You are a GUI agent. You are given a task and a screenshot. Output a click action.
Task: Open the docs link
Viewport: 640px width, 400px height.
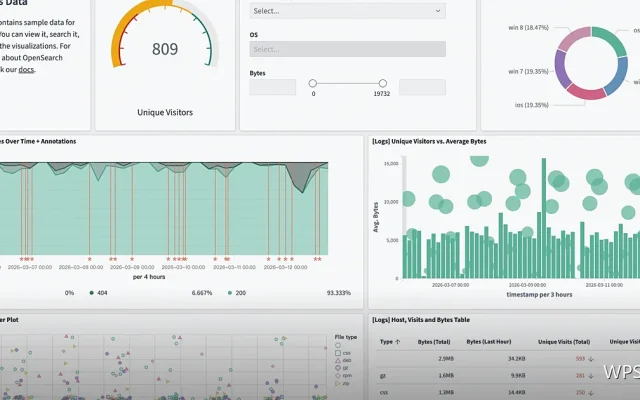point(26,69)
